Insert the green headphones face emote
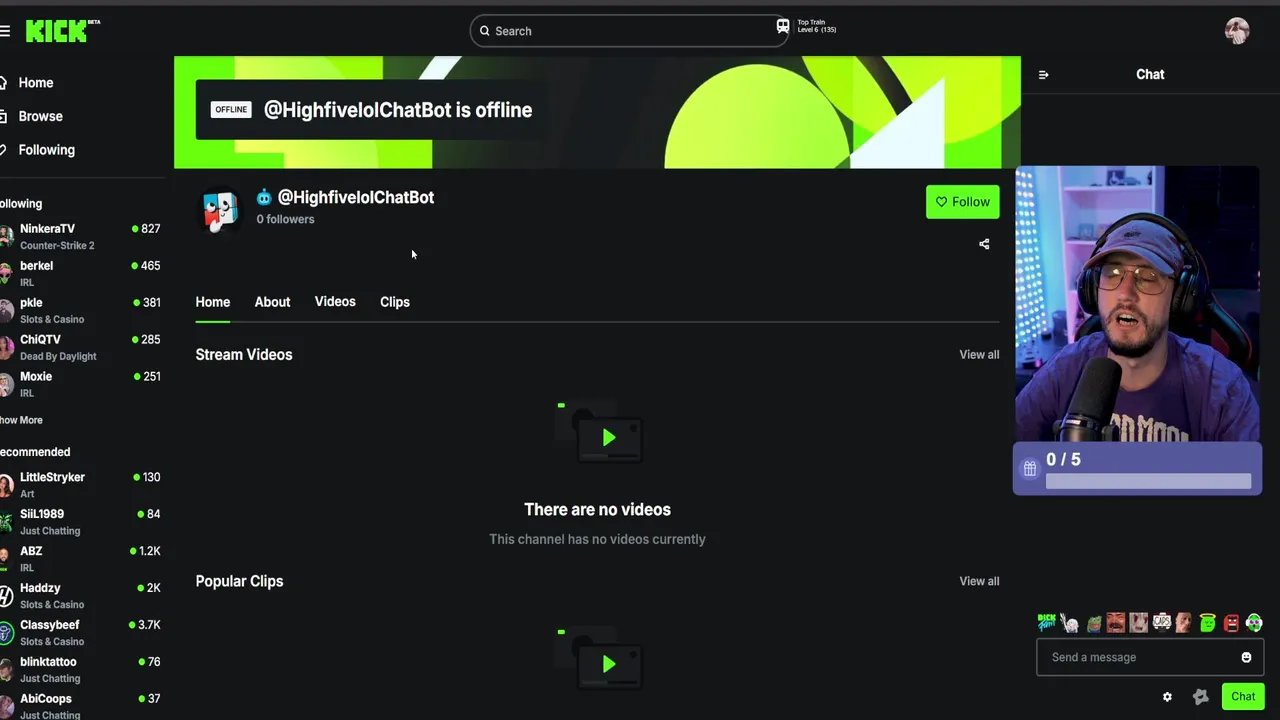1280x720 pixels. (1254, 623)
